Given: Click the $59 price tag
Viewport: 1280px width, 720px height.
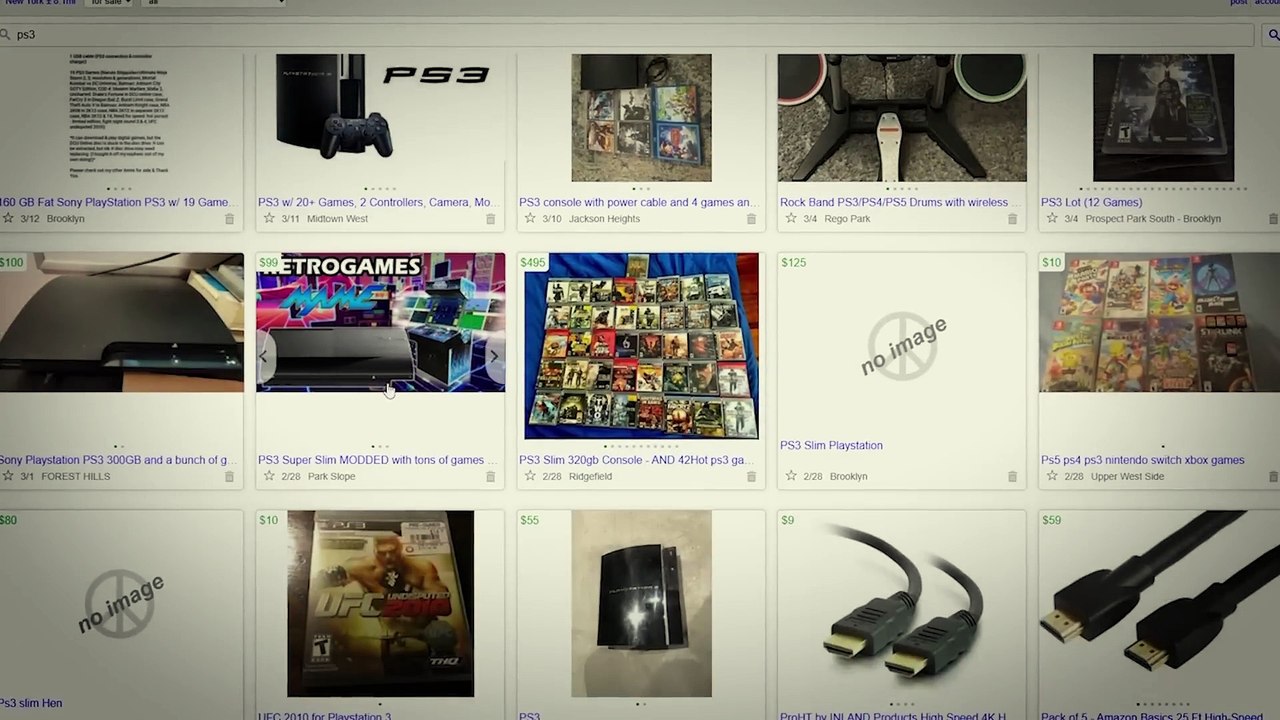Looking at the screenshot, I should 1052,521.
